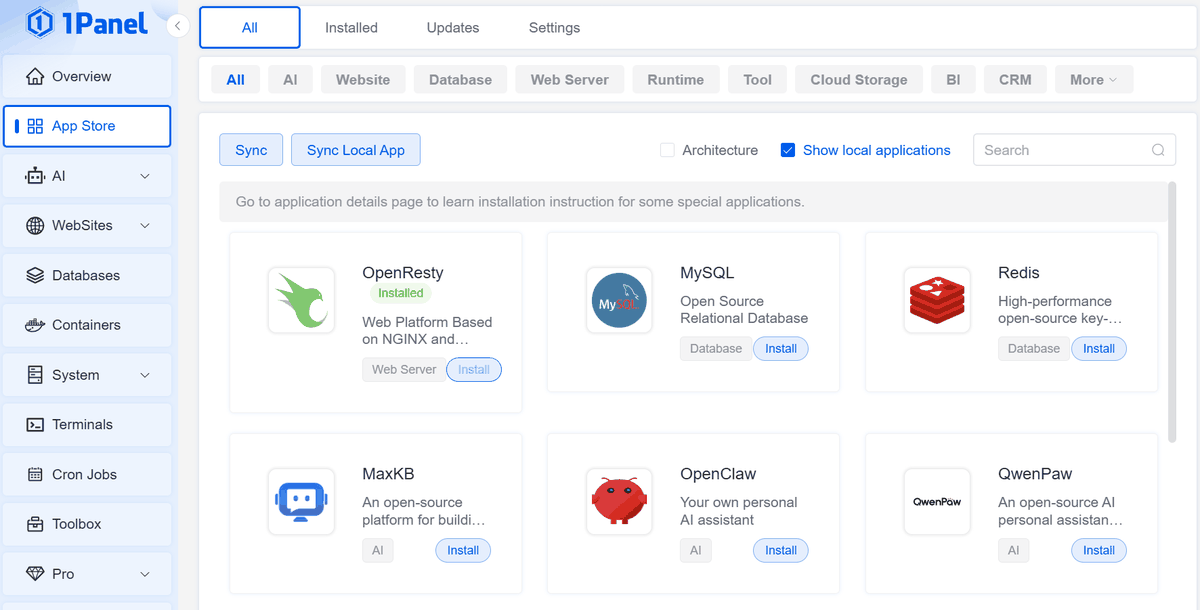Click the Database tag on Redis card
Viewport: 1200px width, 610px height.
[1034, 349]
